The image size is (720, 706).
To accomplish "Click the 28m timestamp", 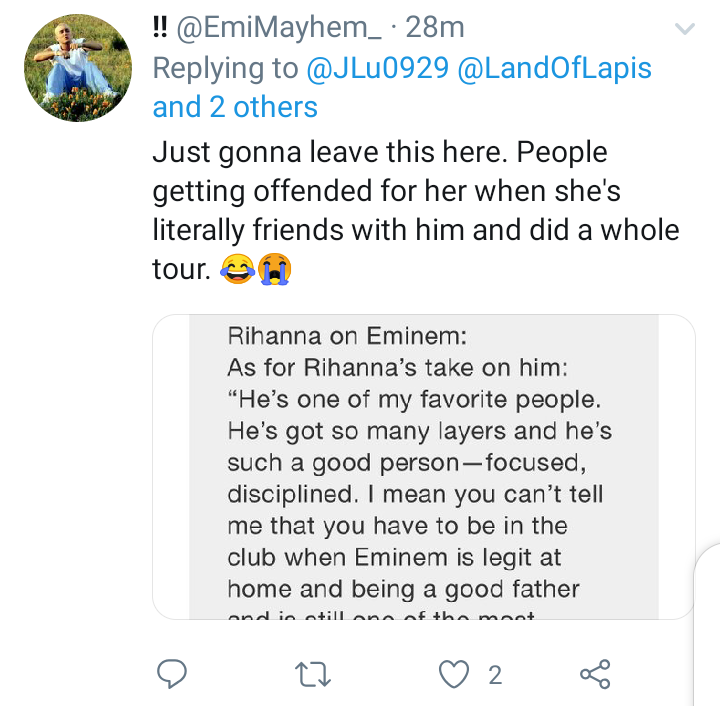I will pos(435,28).
